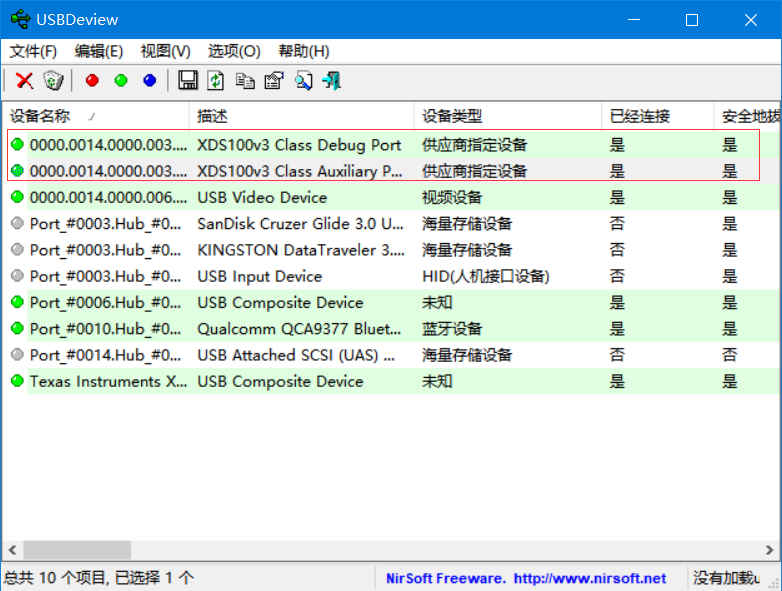Click 0000.0014.0000.006 device name cell

point(108,197)
